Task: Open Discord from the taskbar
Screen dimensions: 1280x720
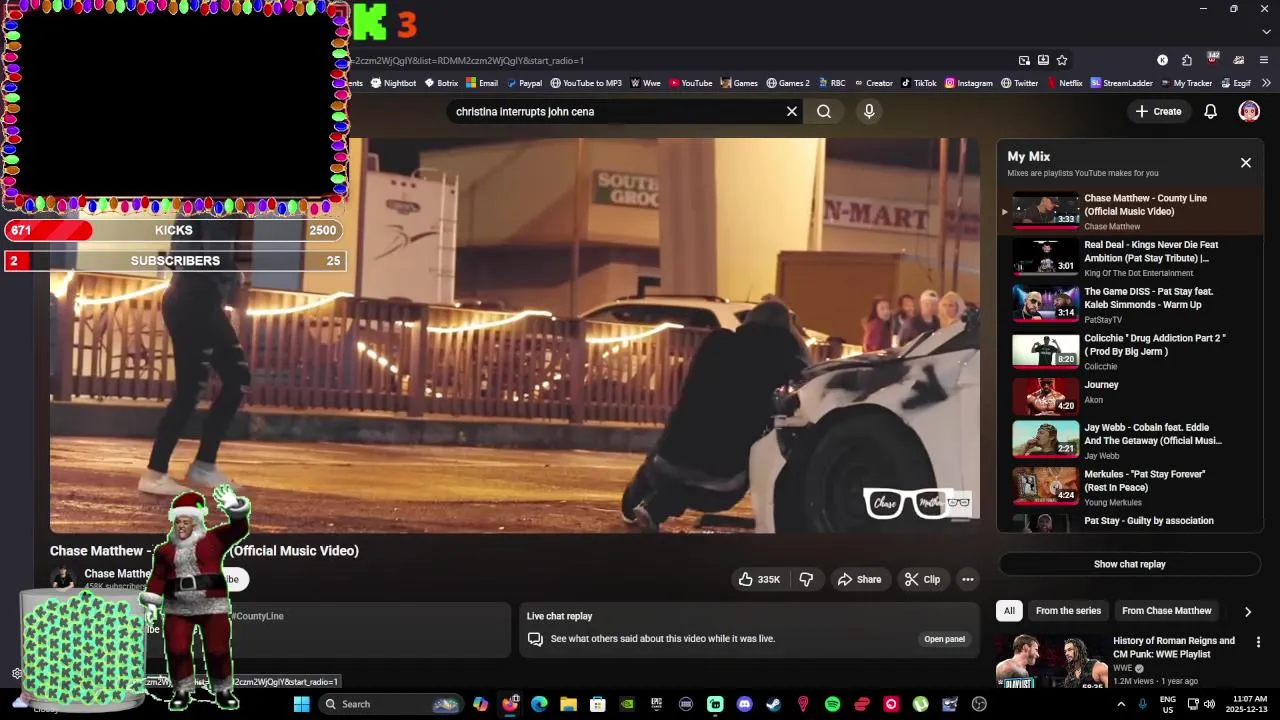Action: pos(744,704)
